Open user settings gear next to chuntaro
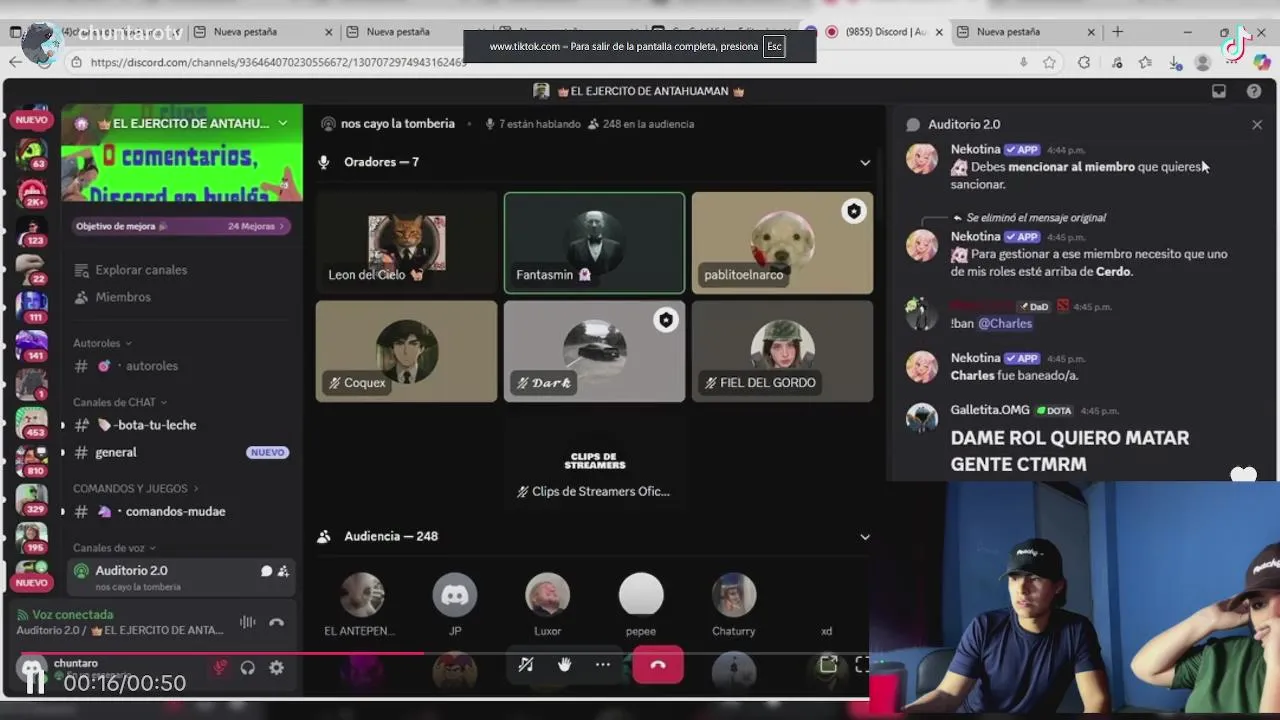The image size is (1280, 720). pos(277,668)
